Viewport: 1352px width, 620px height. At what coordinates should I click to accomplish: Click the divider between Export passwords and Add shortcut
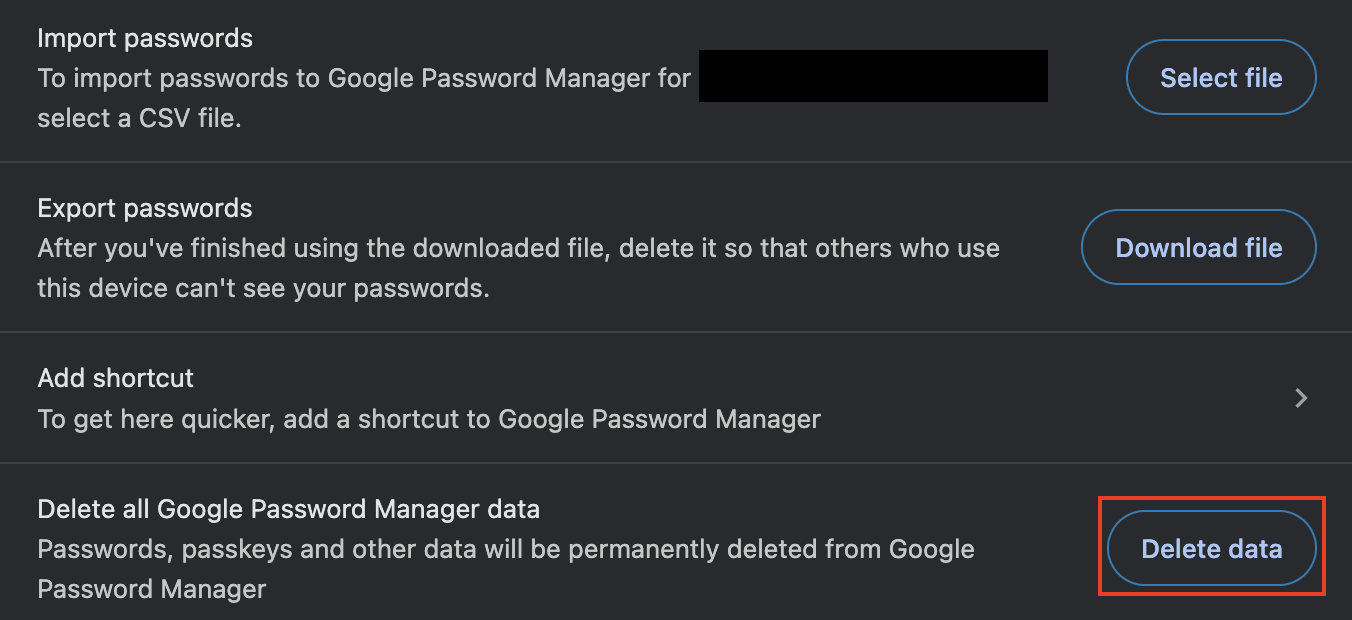click(676, 332)
